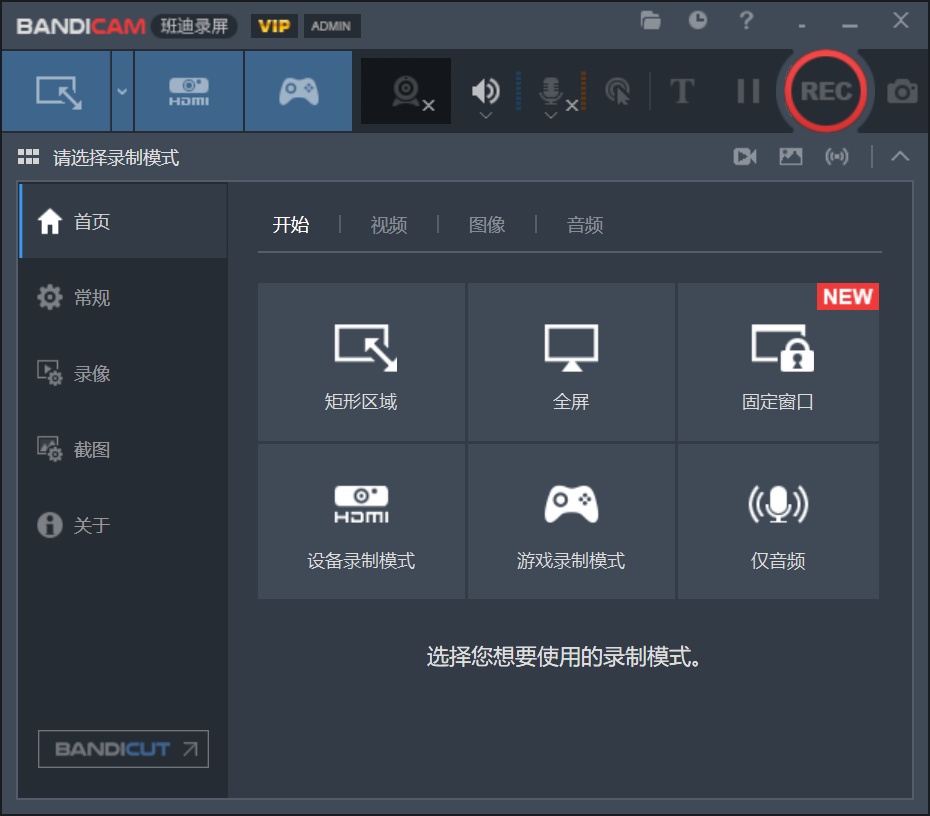Click the blue speaker volume level meter

pos(516,90)
